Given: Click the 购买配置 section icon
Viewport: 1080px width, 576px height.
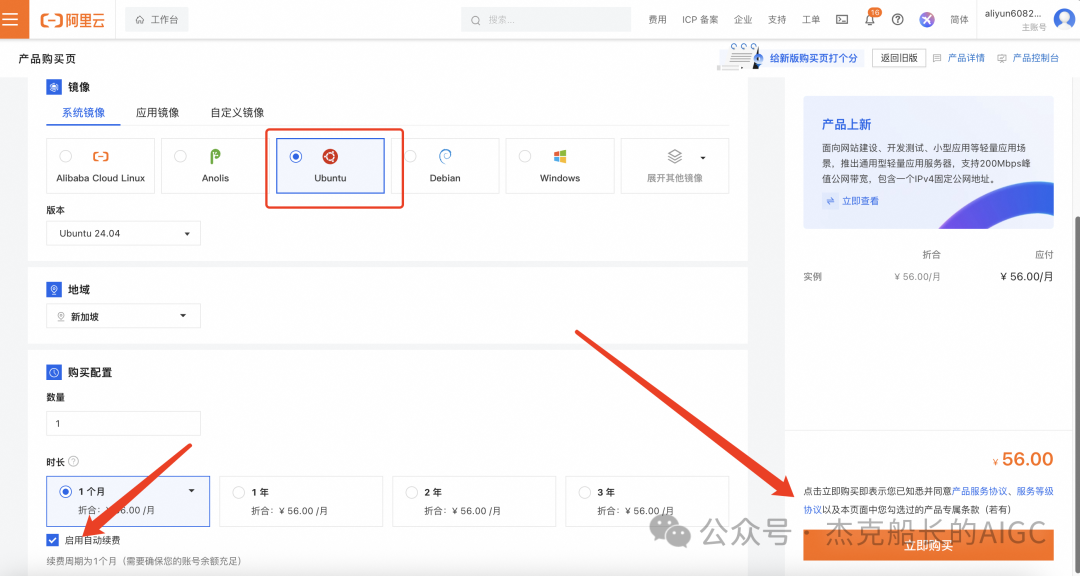Looking at the screenshot, I should (x=54, y=372).
